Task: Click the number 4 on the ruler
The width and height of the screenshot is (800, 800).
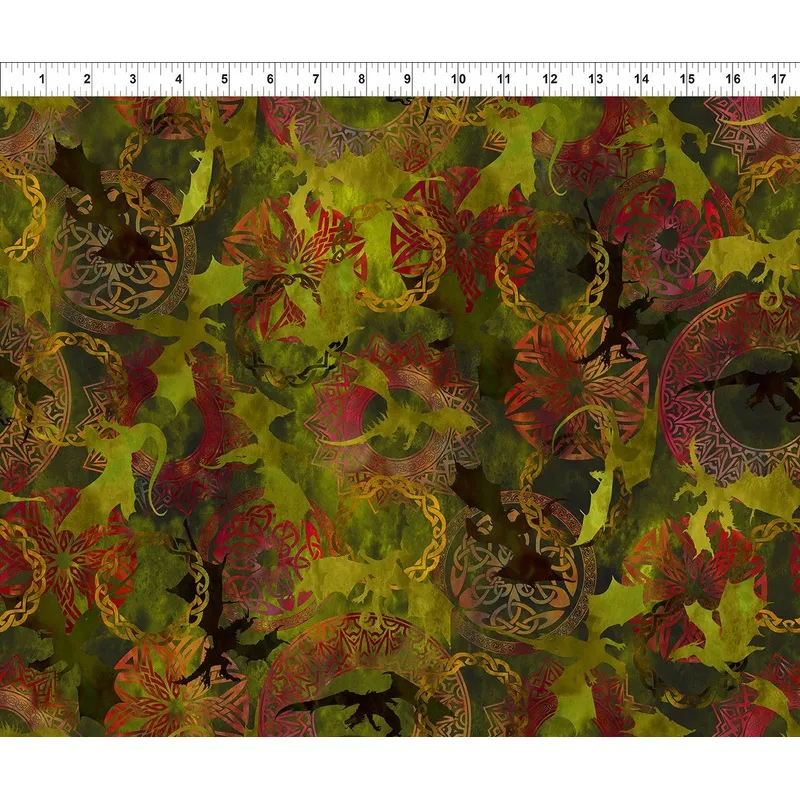Action: point(179,79)
